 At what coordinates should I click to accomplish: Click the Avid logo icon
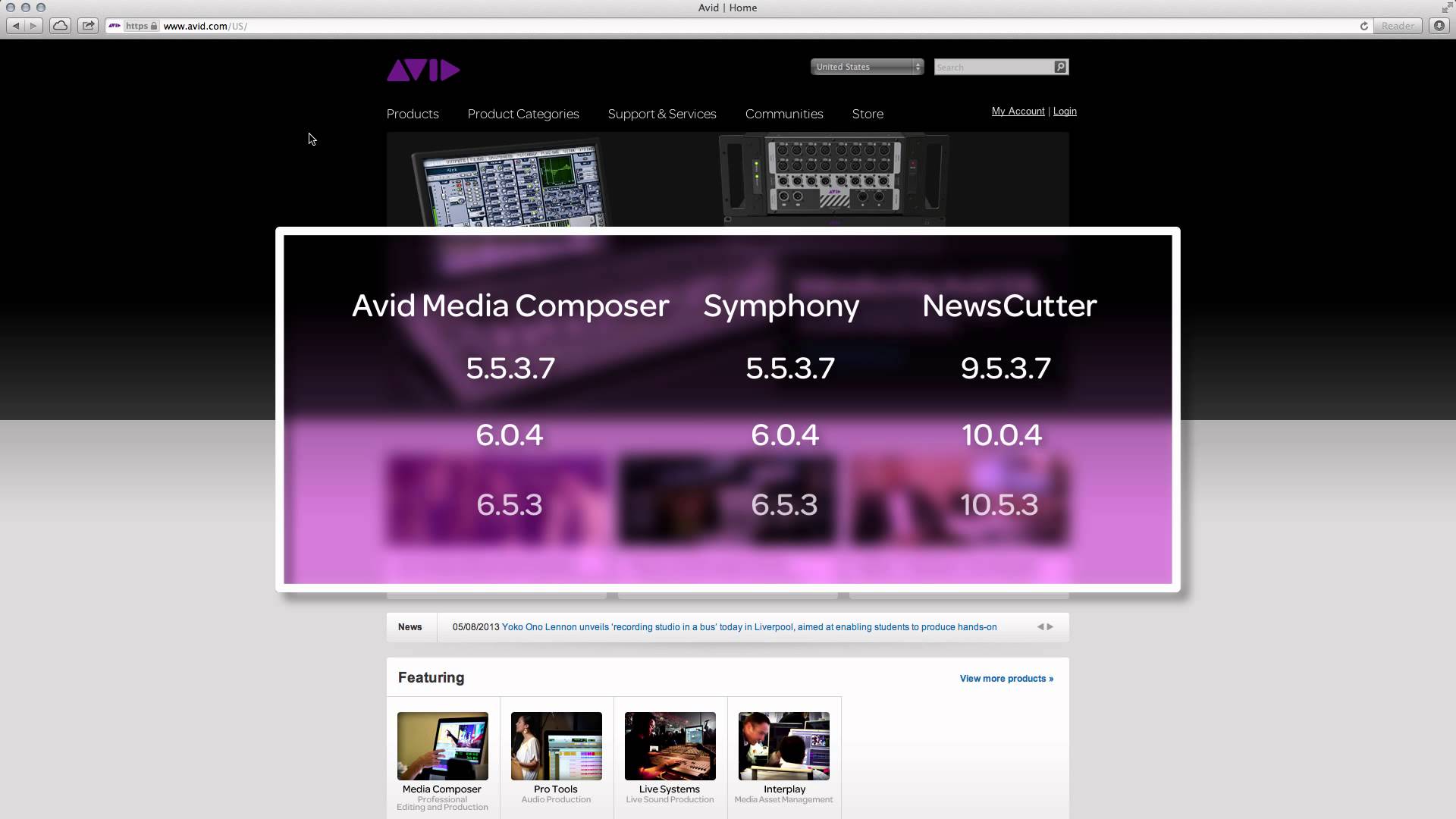[423, 70]
